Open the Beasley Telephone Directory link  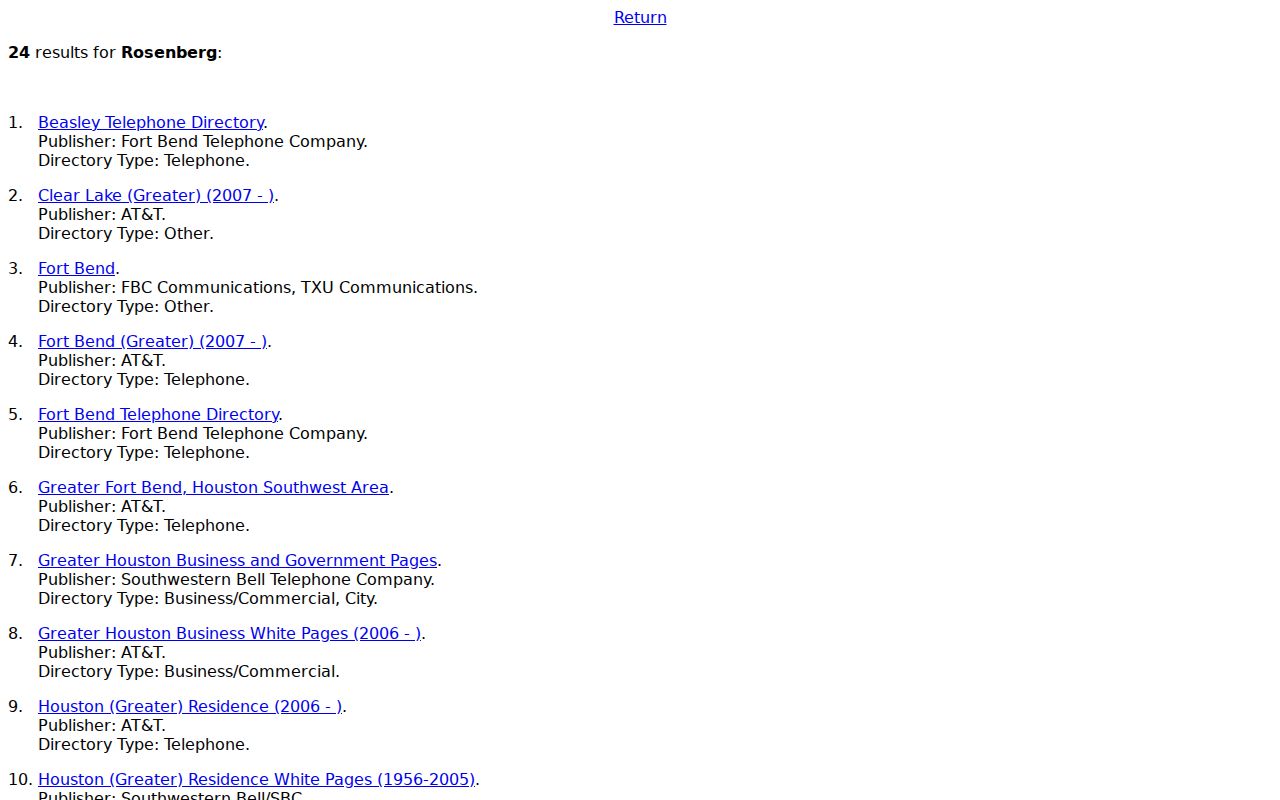[151, 122]
